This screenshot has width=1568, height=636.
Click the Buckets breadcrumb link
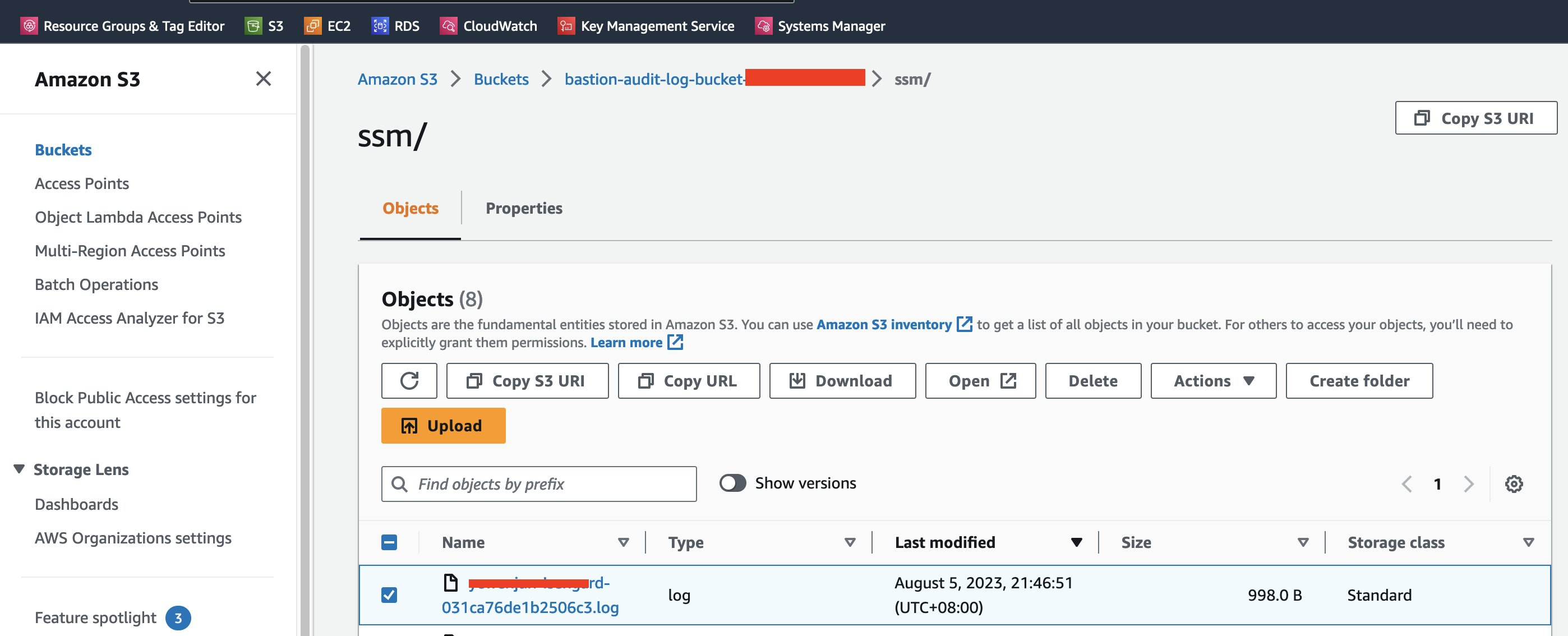[501, 77]
